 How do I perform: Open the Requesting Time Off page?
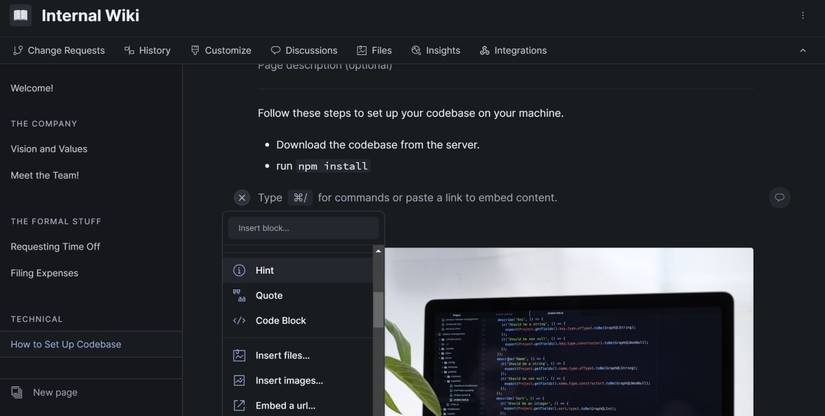(55, 247)
